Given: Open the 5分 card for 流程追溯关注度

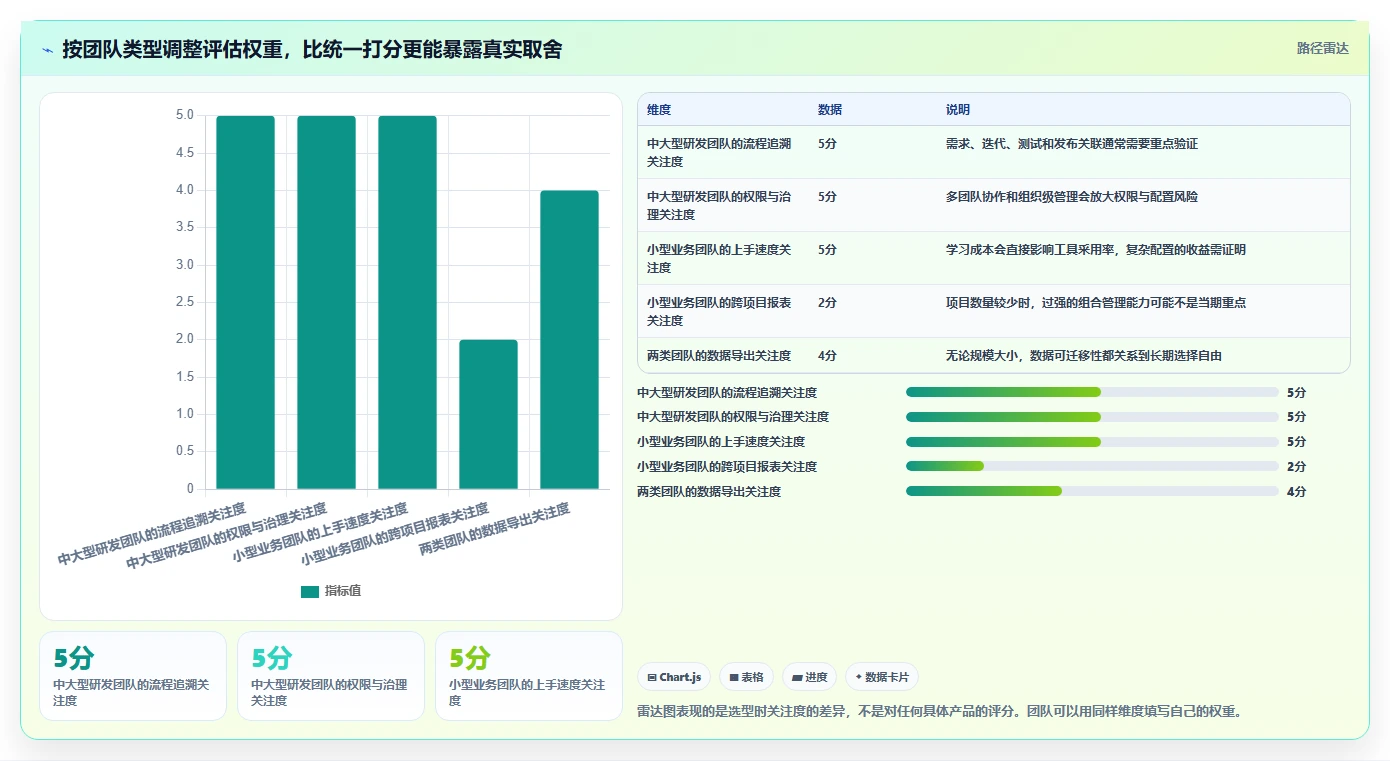Looking at the screenshot, I should tap(133, 676).
